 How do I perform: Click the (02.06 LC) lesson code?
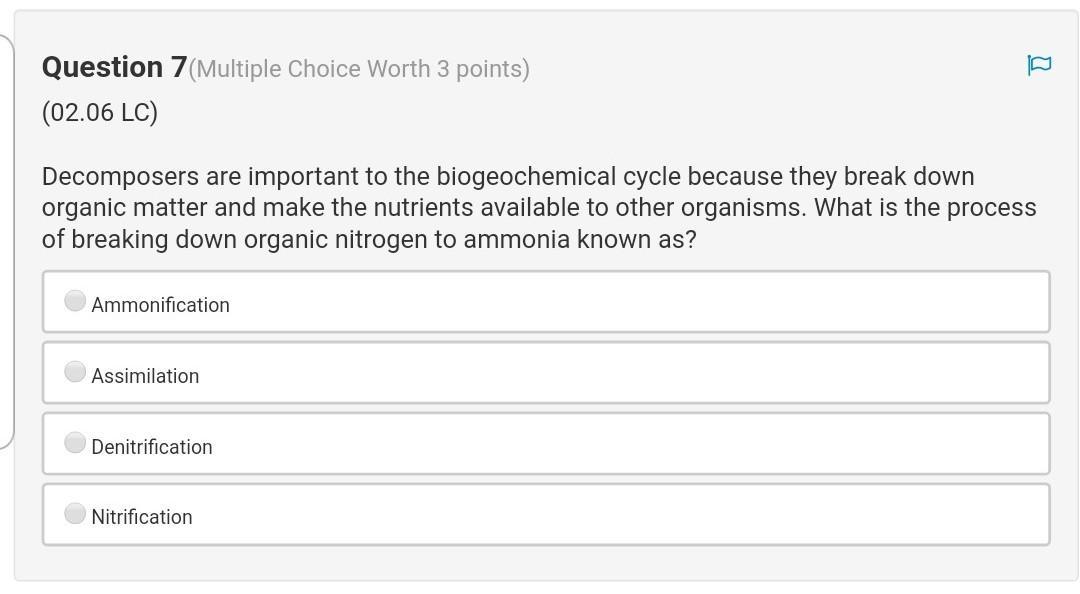[x=100, y=112]
